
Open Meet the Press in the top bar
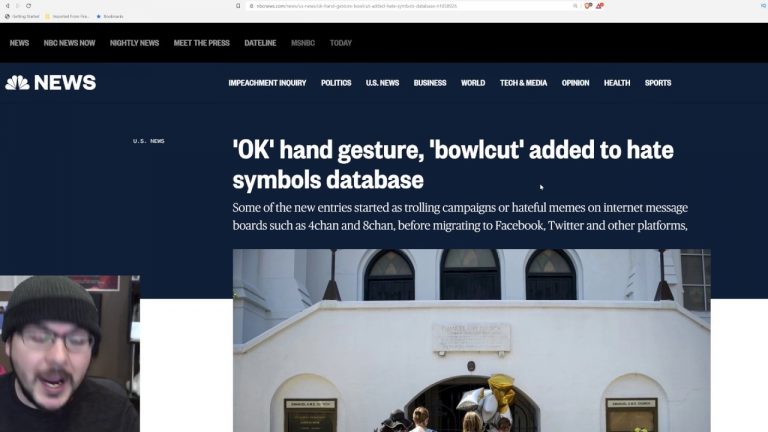201,43
